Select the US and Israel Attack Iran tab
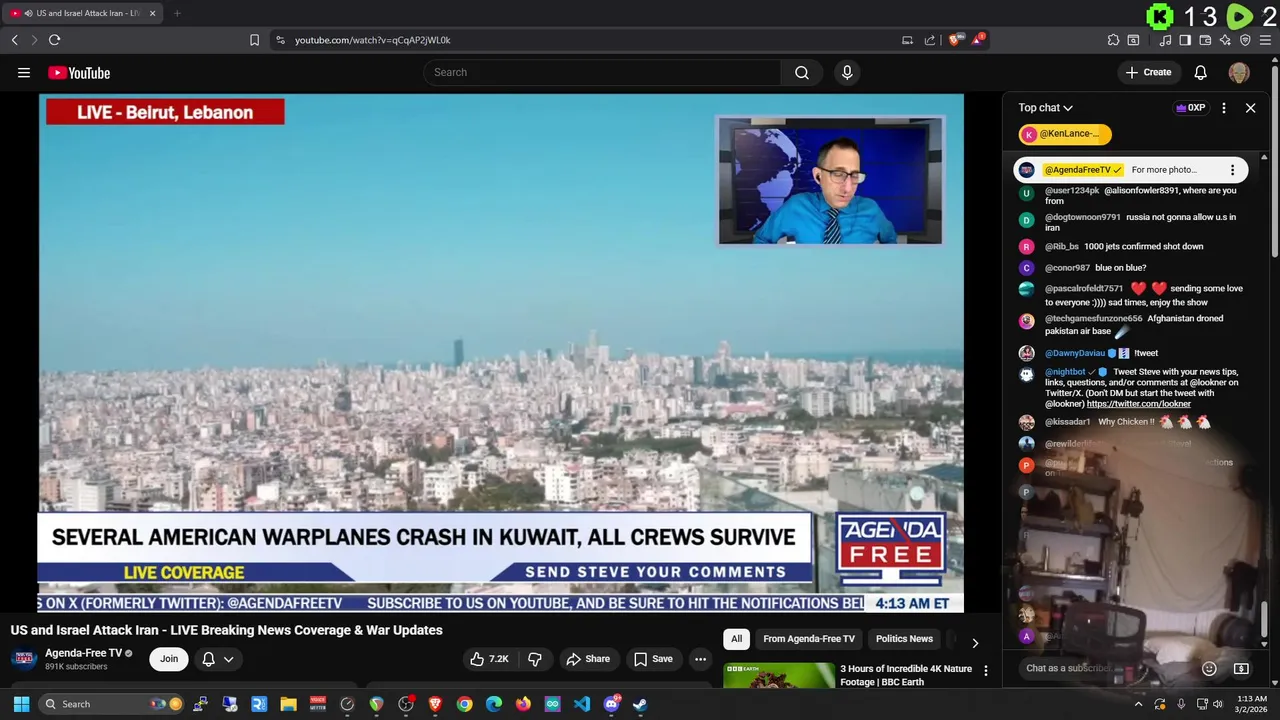 [x=81, y=13]
